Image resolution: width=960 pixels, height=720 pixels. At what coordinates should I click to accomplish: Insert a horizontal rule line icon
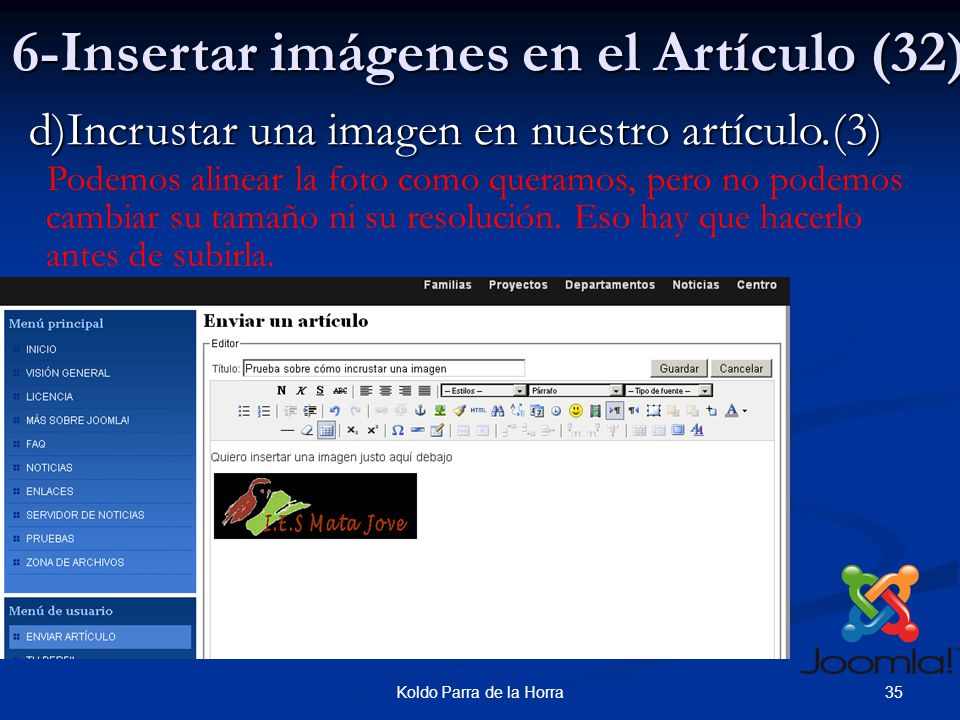287,430
